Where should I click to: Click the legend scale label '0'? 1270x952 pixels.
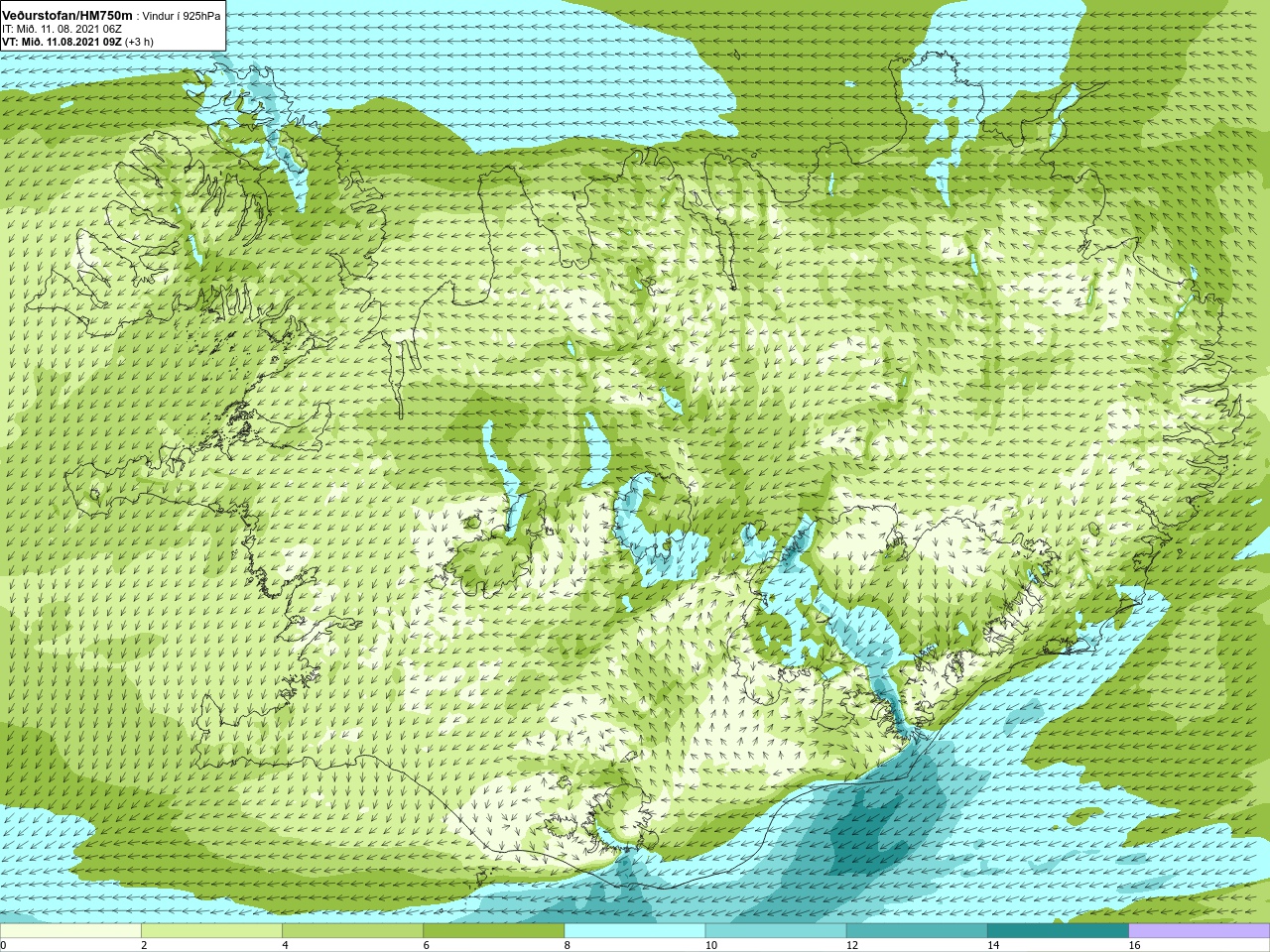click(4, 945)
